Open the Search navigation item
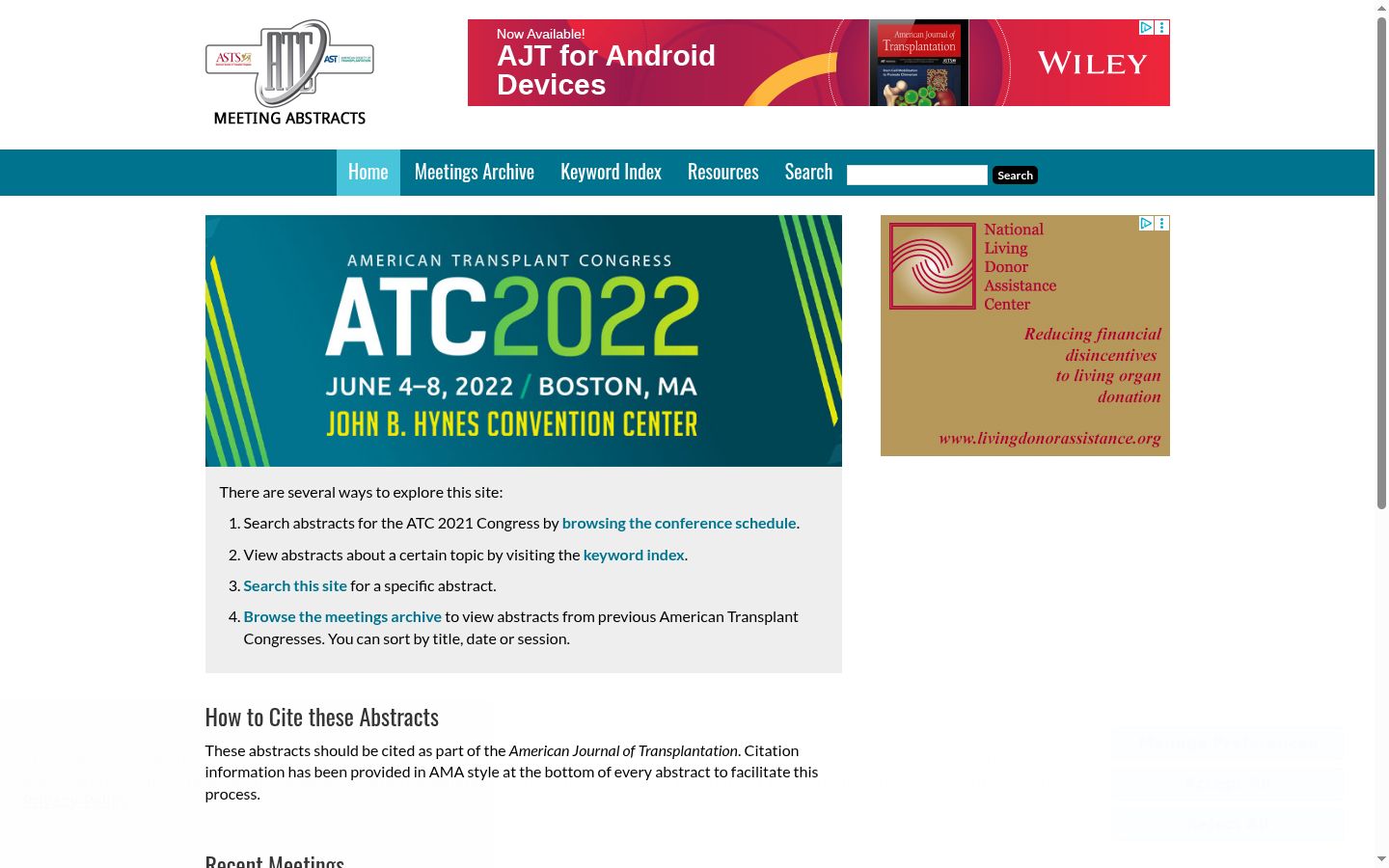 click(808, 173)
